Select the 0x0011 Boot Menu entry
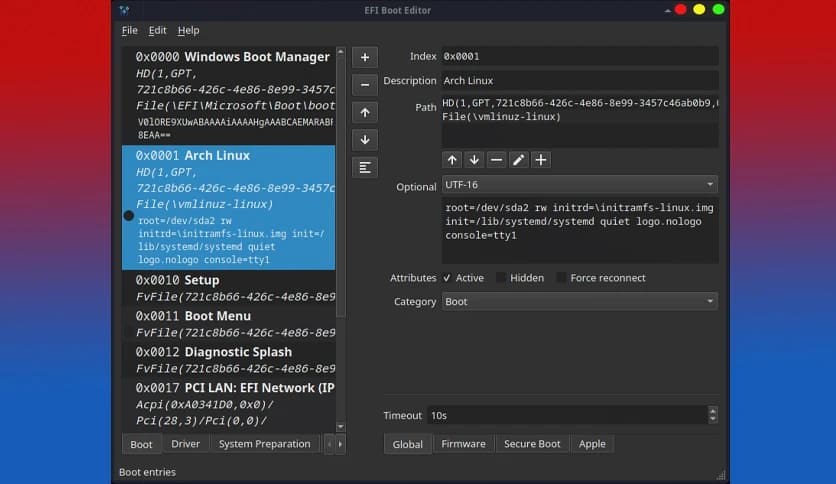The image size is (836, 484). click(229, 324)
